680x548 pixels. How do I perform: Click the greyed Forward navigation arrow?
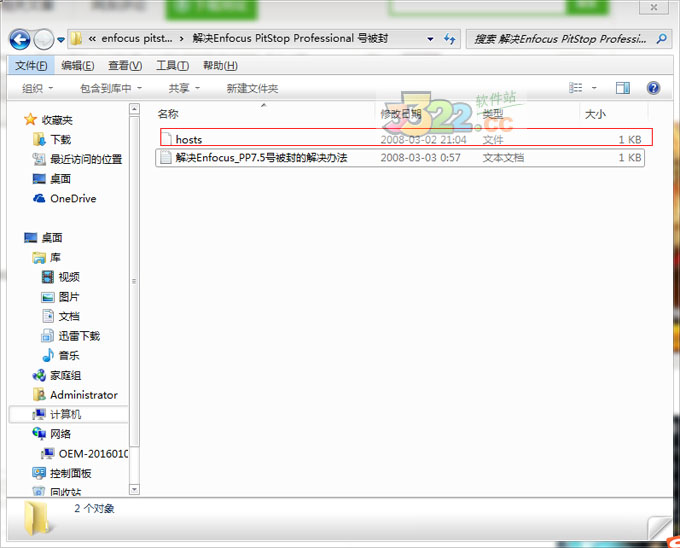click(44, 40)
